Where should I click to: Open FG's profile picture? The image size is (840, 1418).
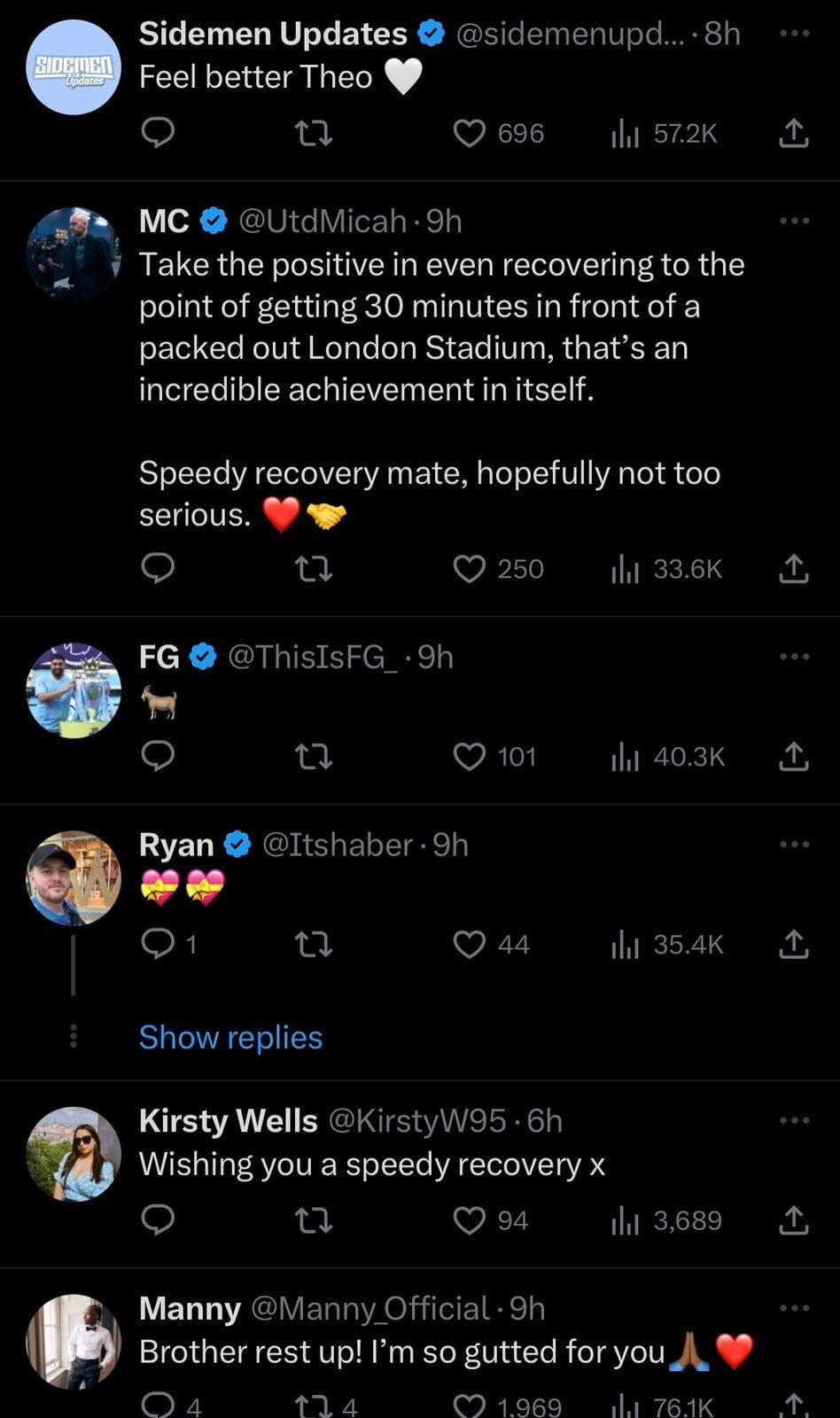click(x=74, y=690)
